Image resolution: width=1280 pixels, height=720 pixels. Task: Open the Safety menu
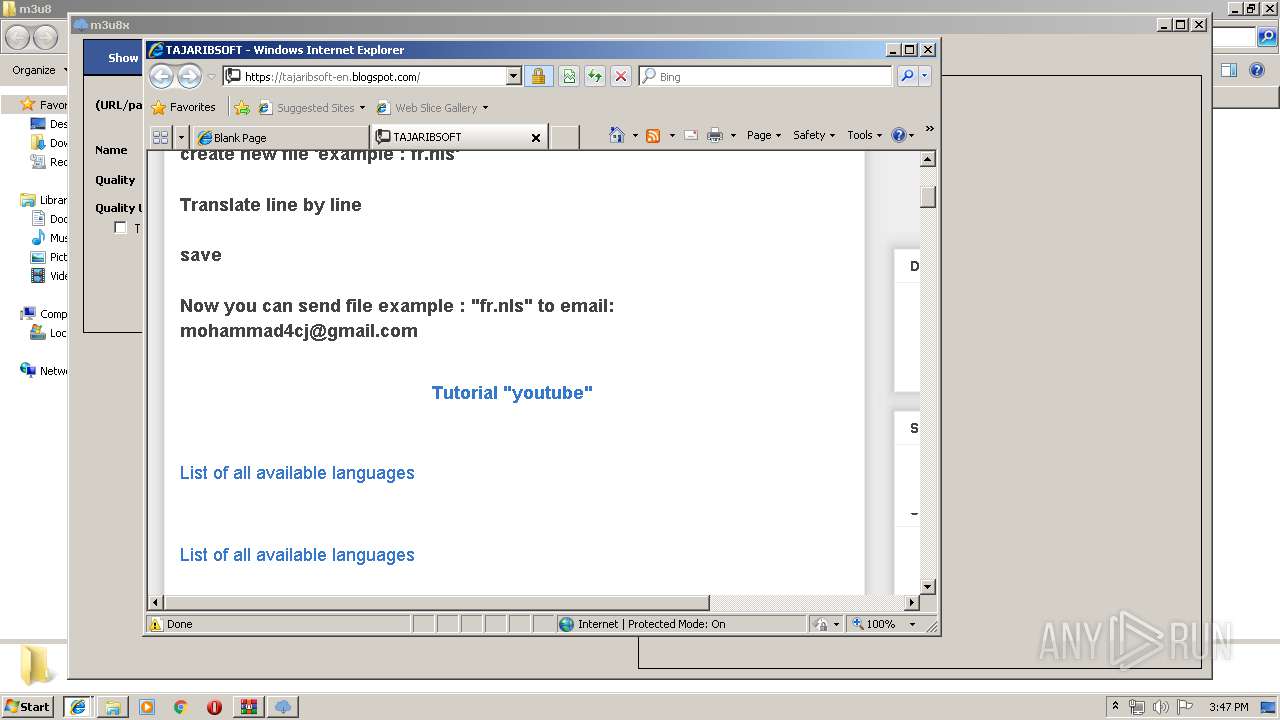point(814,135)
